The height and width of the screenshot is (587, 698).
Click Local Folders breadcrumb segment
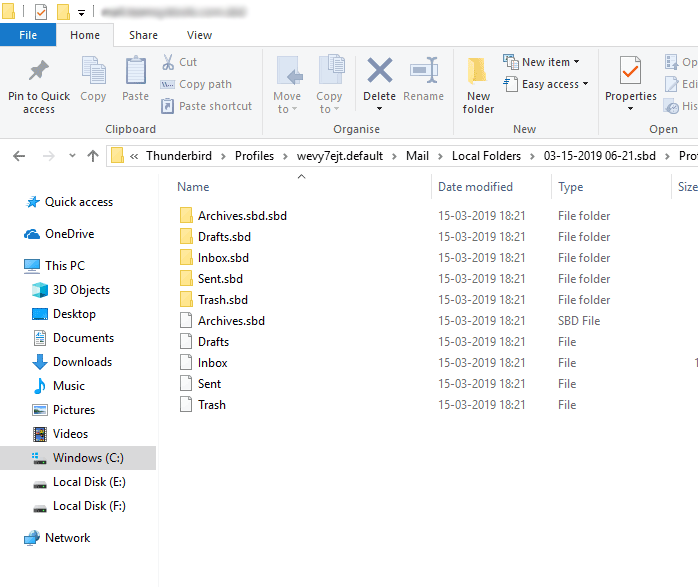click(x=486, y=156)
